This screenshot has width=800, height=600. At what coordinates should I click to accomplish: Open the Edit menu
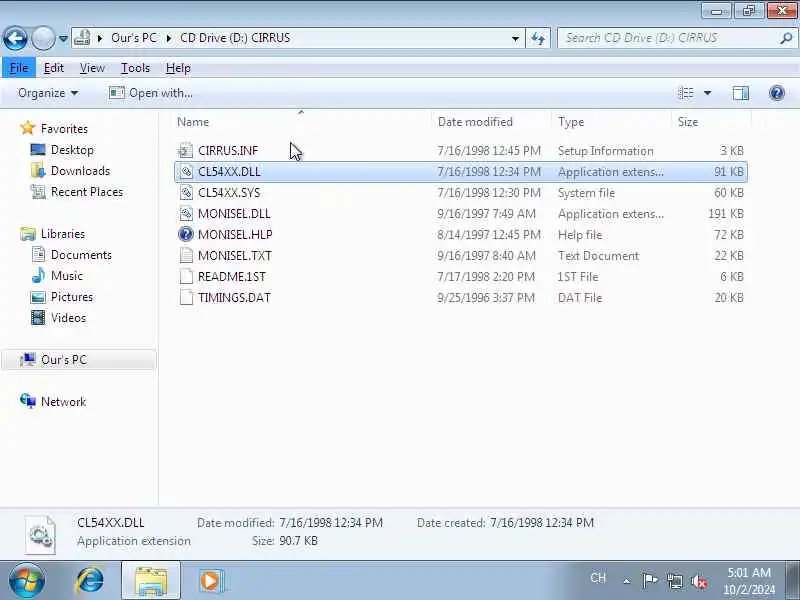tap(54, 68)
